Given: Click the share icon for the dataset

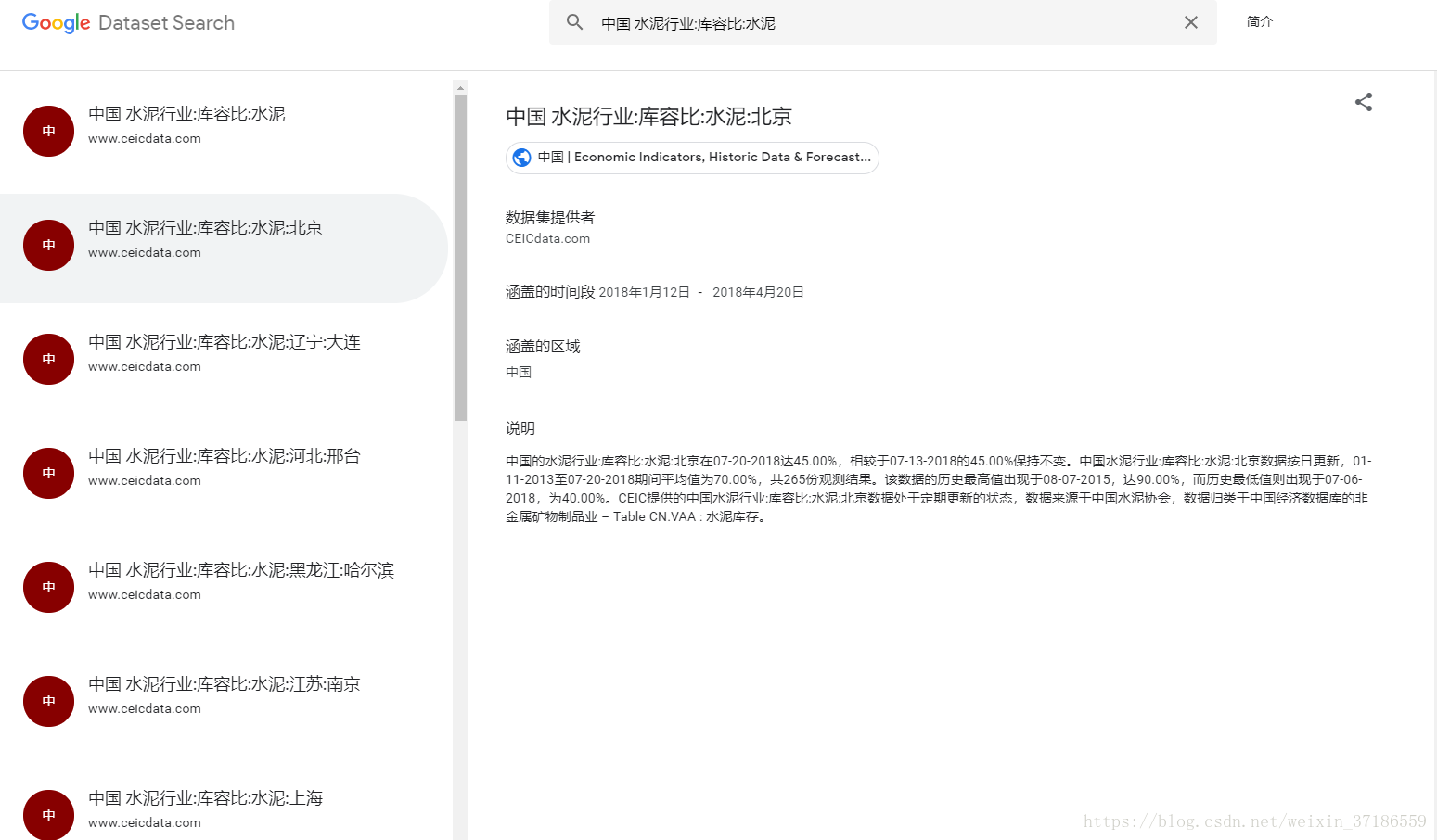Looking at the screenshot, I should coord(1364,102).
